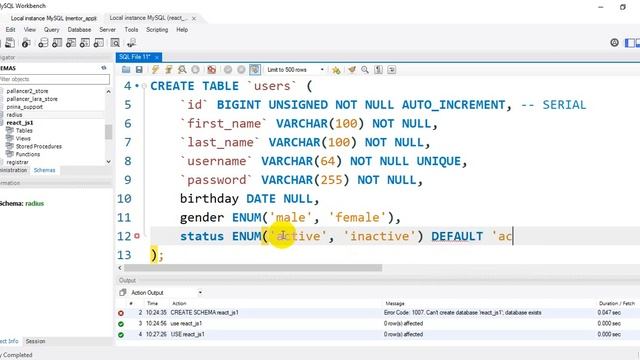
Task: Open the View menu
Action: pyautogui.click(x=30, y=30)
